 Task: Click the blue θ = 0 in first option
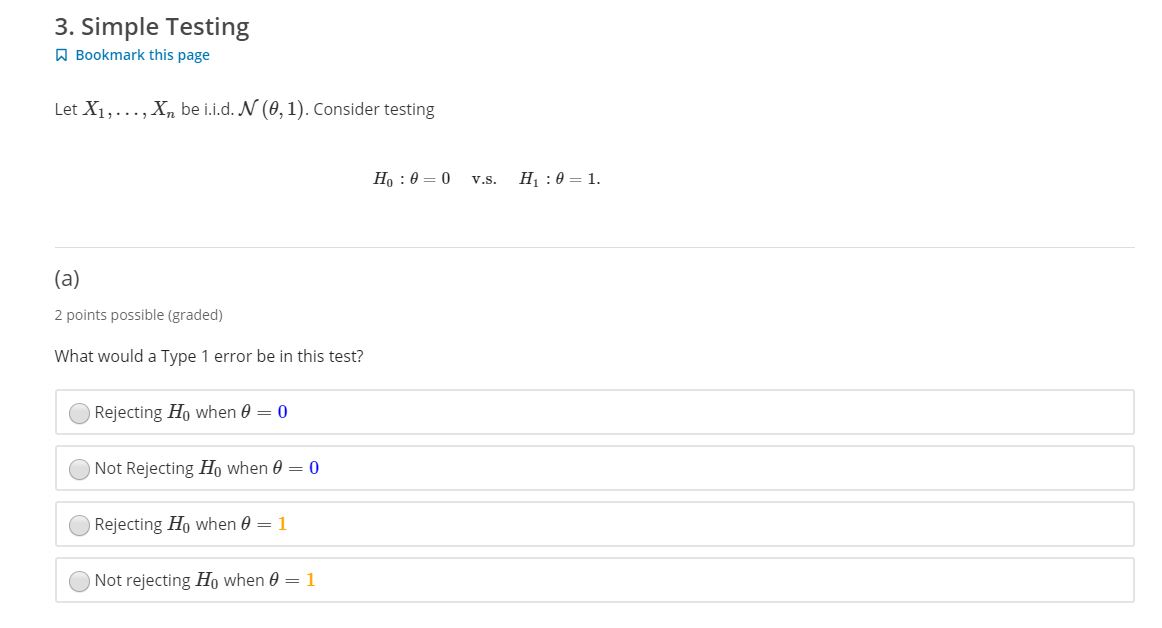282,411
